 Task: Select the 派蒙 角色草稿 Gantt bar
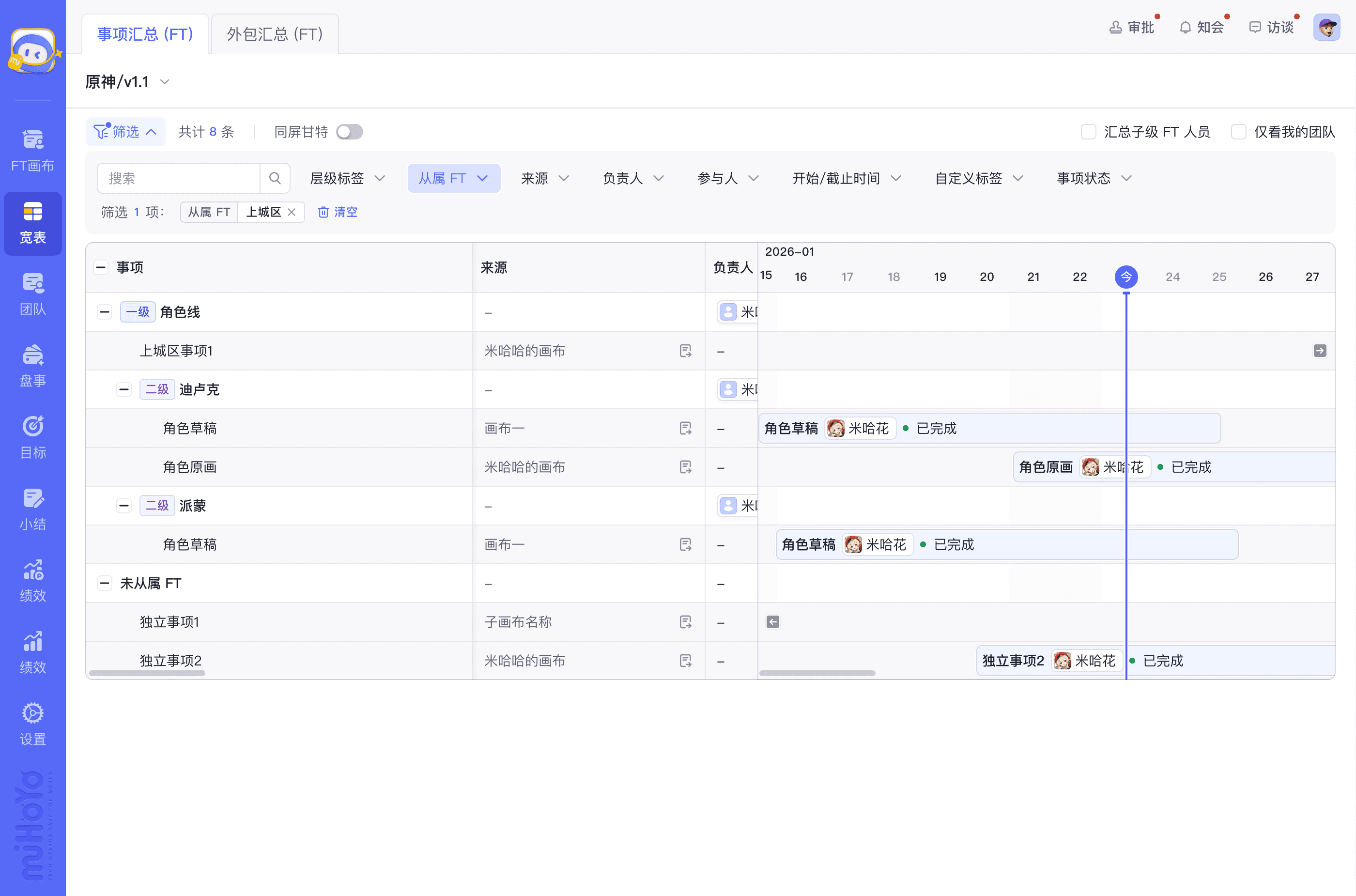tap(1007, 544)
